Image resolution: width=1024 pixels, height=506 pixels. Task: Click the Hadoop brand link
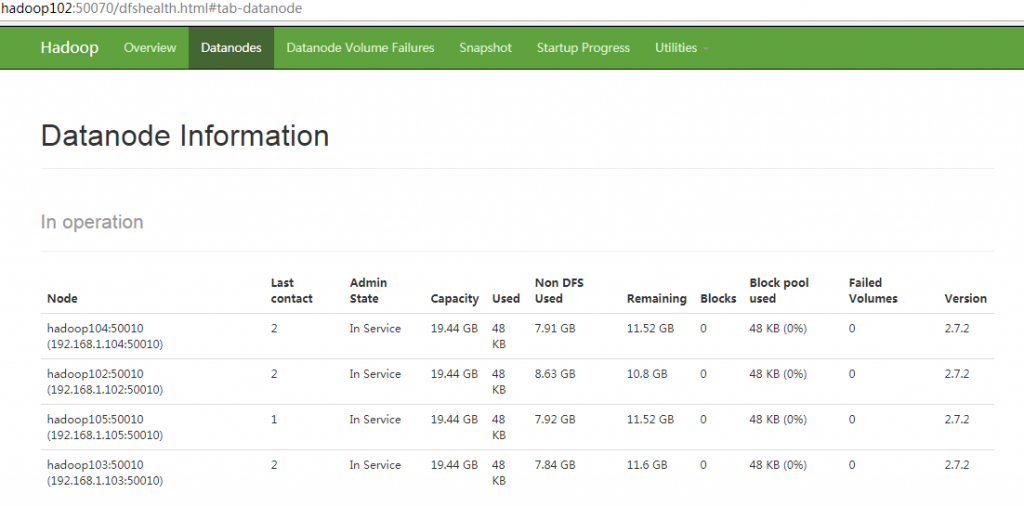point(69,48)
